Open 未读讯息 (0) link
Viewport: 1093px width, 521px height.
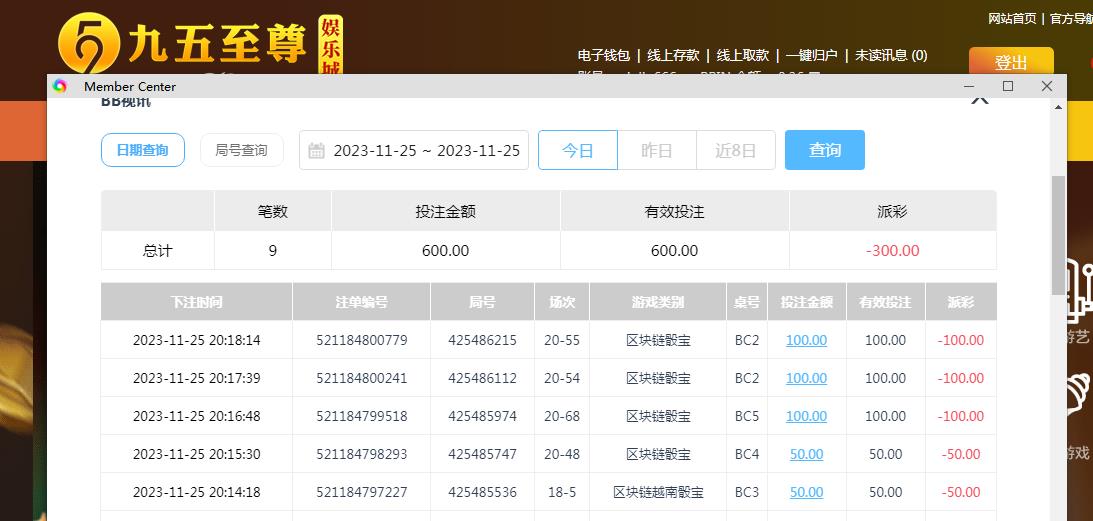(x=891, y=55)
